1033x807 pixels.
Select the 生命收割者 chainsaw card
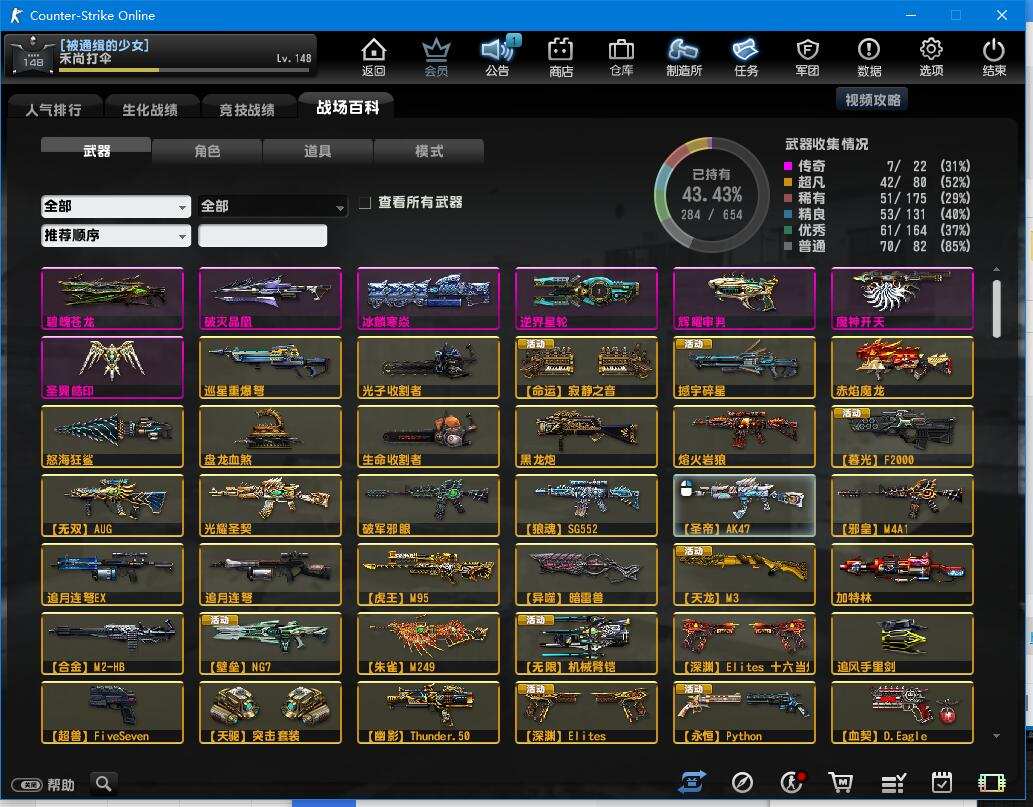pyautogui.click(x=428, y=437)
